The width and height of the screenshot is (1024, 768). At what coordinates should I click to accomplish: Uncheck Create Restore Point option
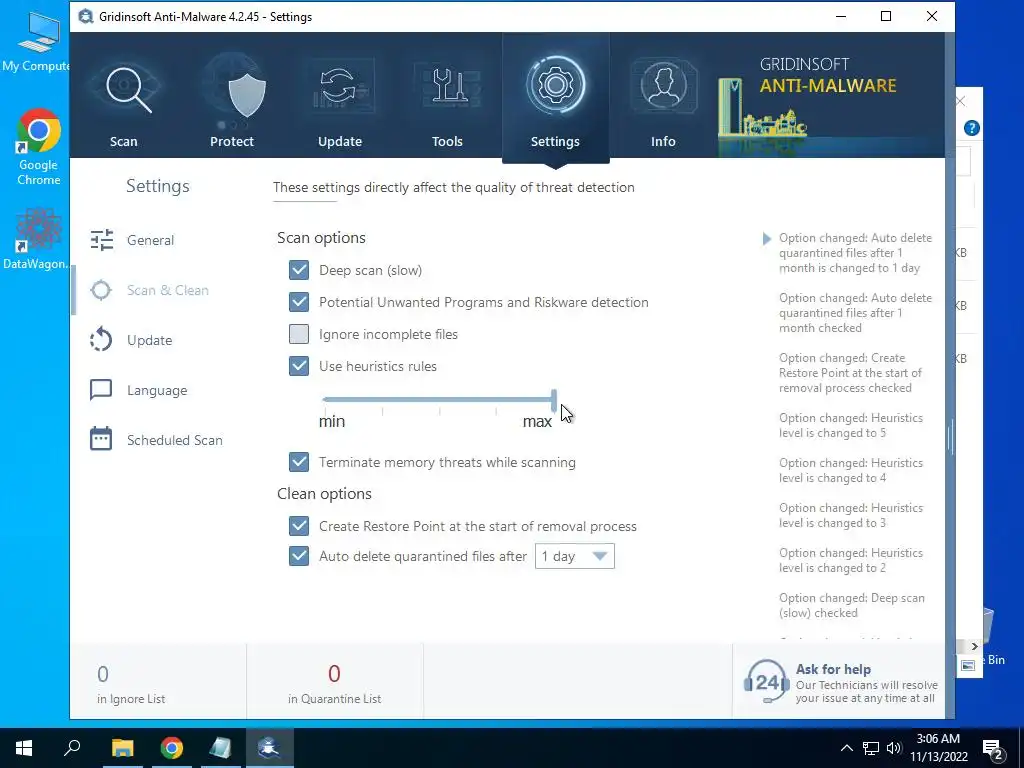[x=299, y=526]
